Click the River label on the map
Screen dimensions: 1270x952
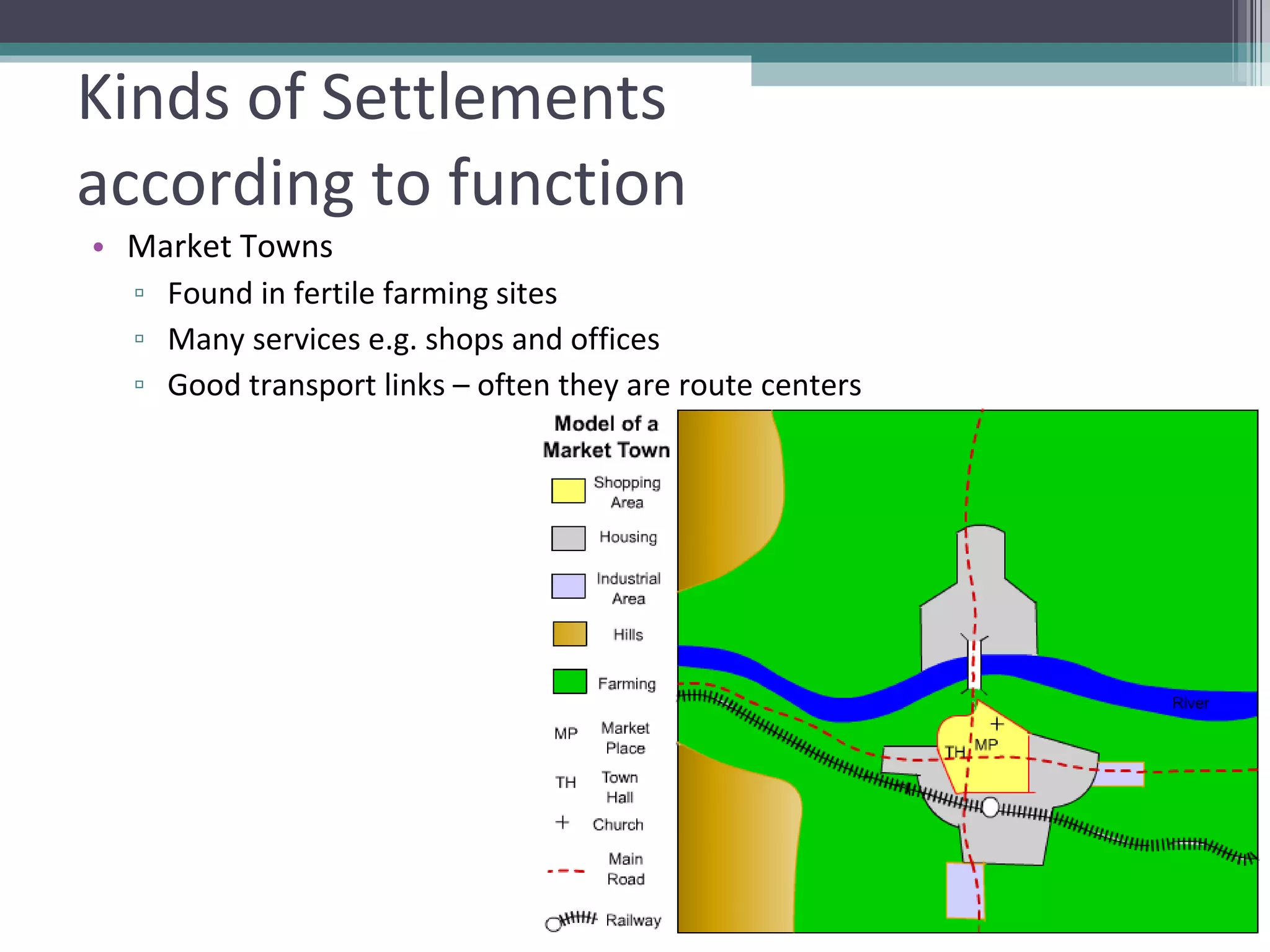tap(1191, 703)
